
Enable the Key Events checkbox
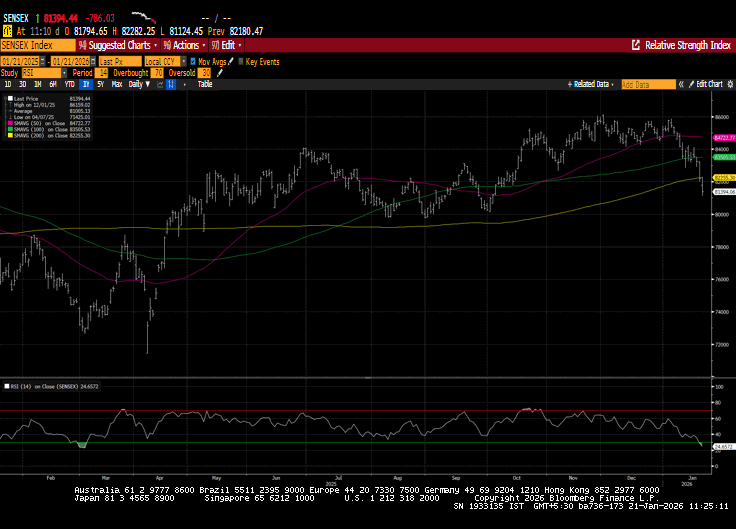241,61
